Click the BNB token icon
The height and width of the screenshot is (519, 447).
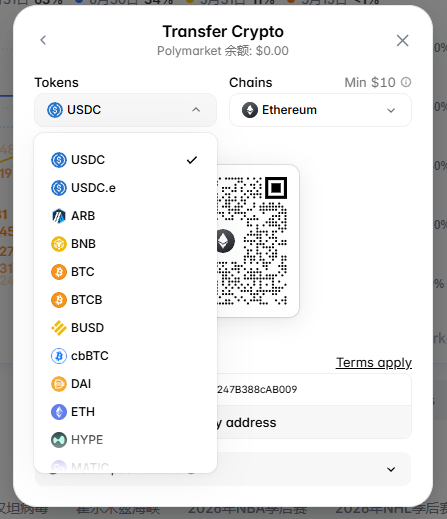tap(59, 244)
